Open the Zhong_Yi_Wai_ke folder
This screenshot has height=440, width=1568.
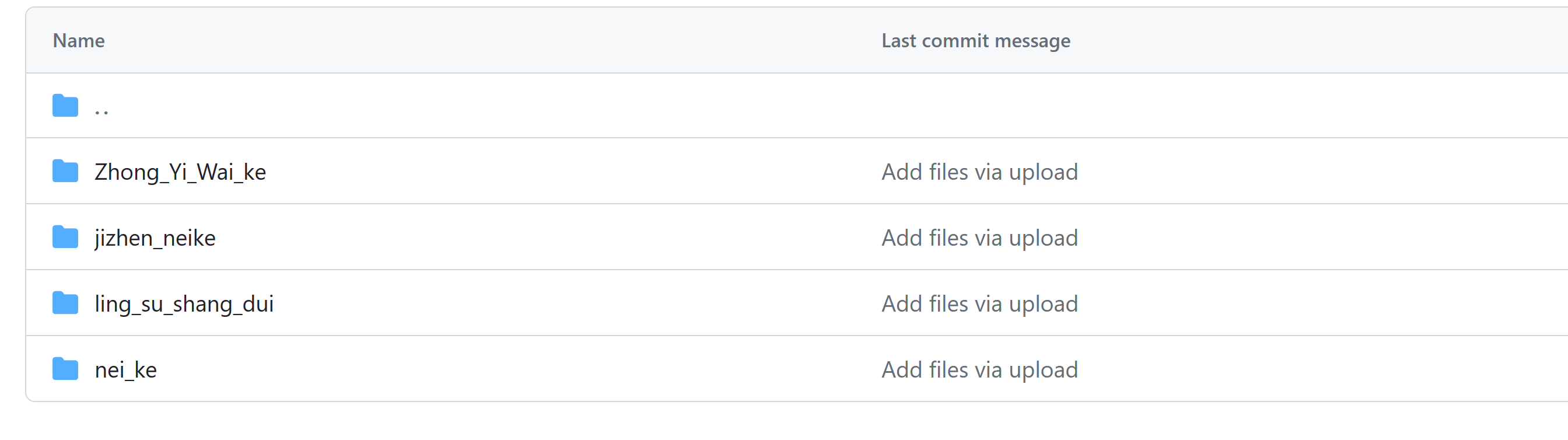(180, 172)
